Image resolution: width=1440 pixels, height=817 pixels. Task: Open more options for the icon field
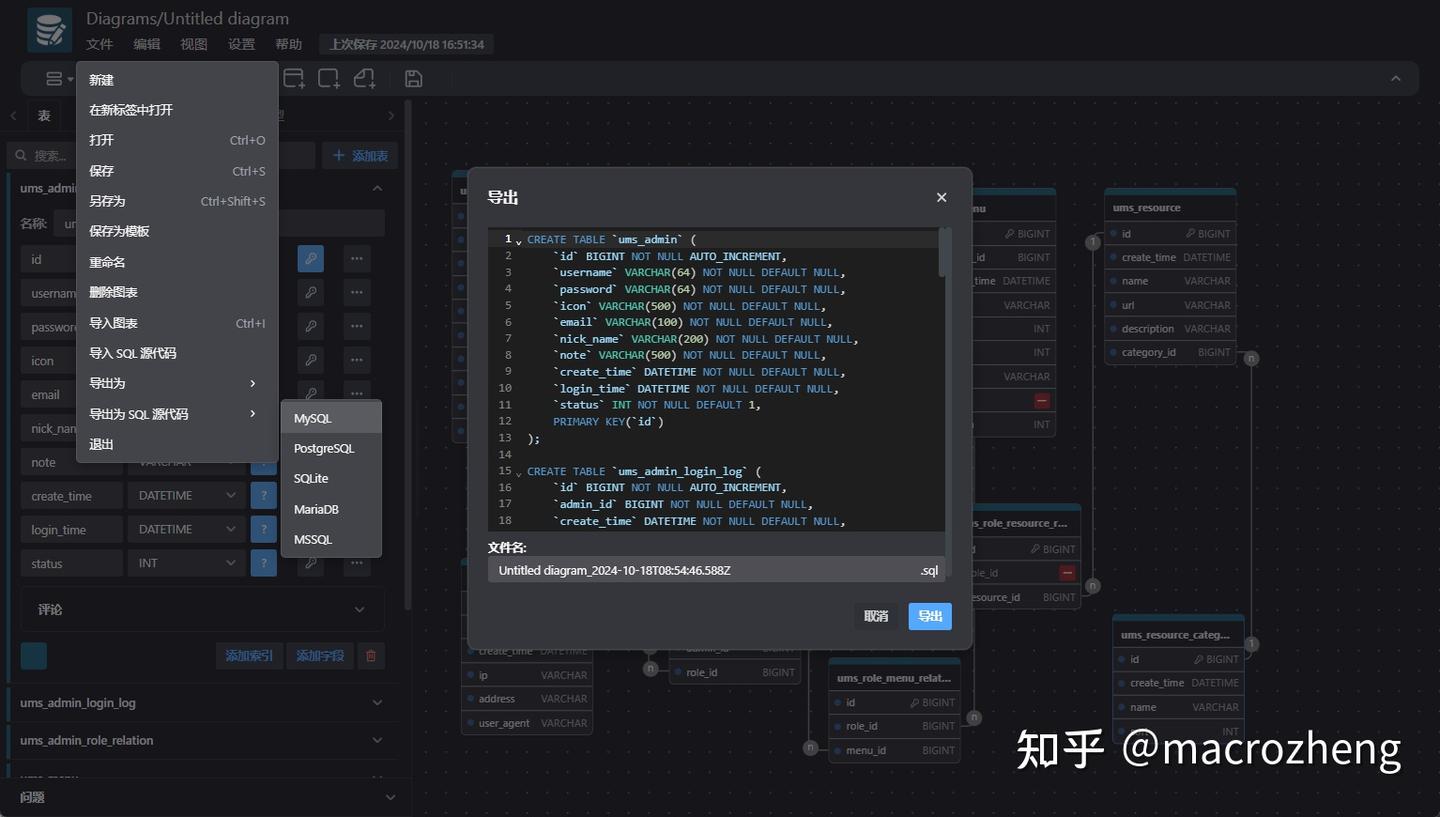[357, 360]
